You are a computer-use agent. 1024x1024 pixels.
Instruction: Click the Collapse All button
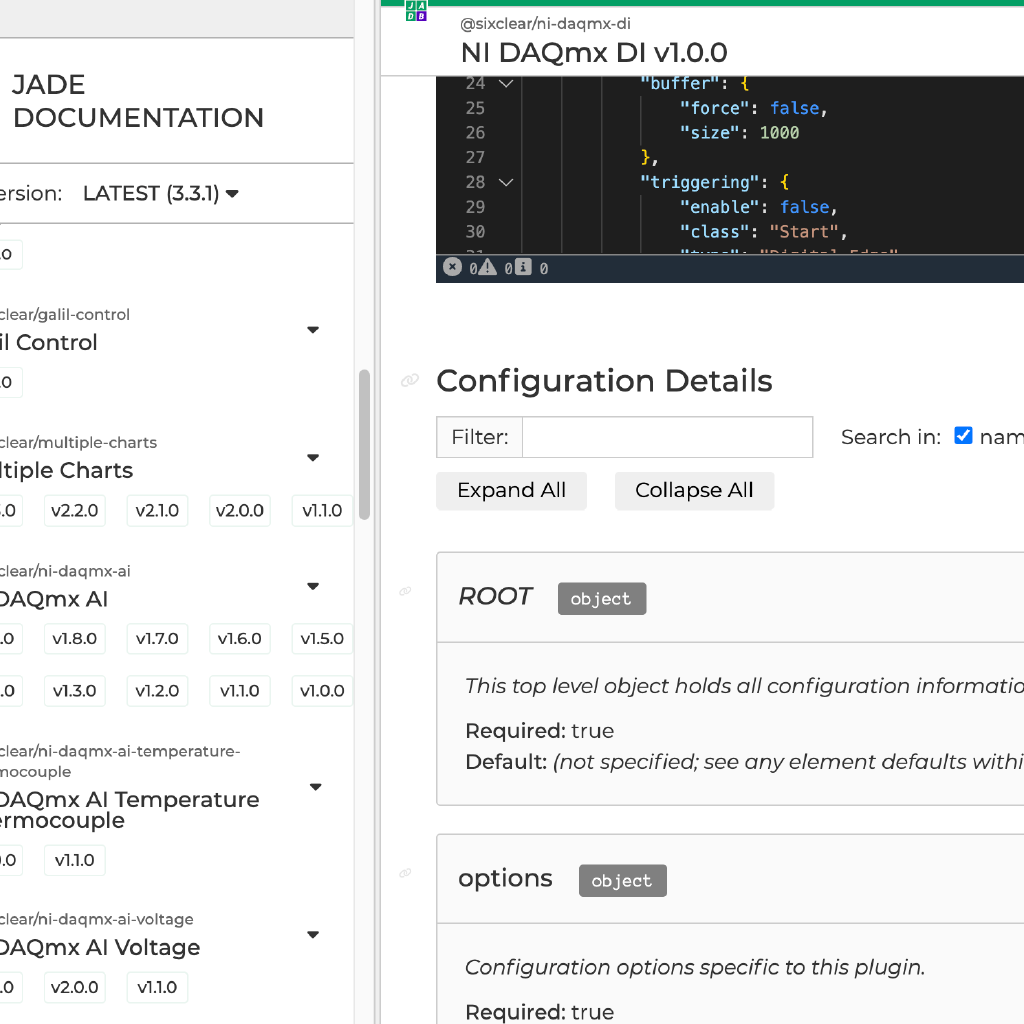(x=694, y=490)
